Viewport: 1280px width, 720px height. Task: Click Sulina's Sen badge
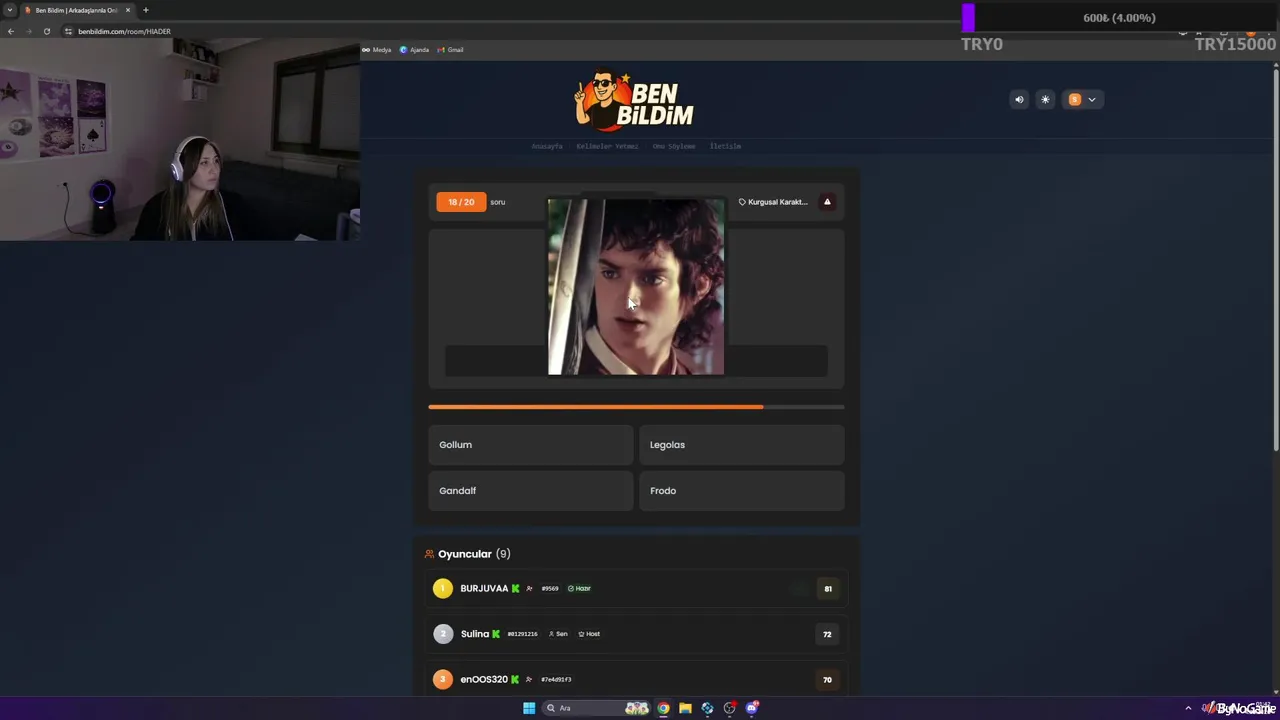tap(558, 634)
